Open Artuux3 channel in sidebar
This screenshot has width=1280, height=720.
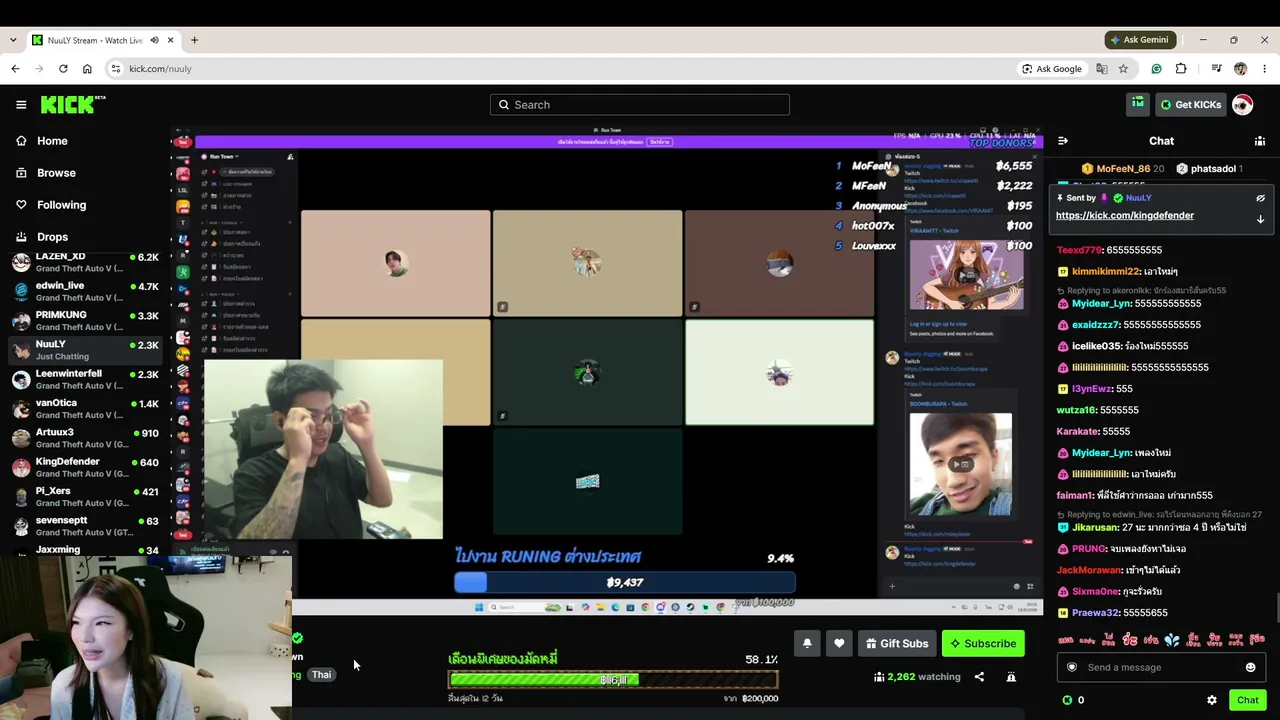84,438
